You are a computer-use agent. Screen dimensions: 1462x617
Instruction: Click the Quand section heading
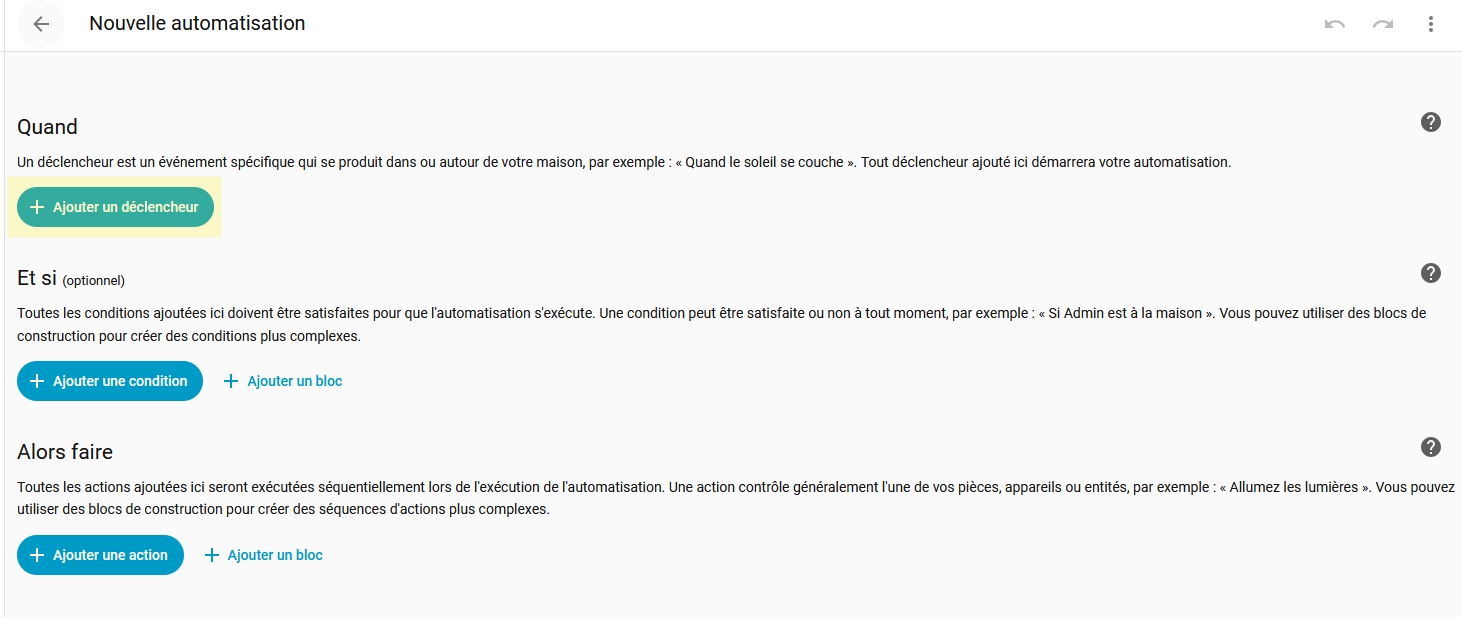(x=47, y=127)
